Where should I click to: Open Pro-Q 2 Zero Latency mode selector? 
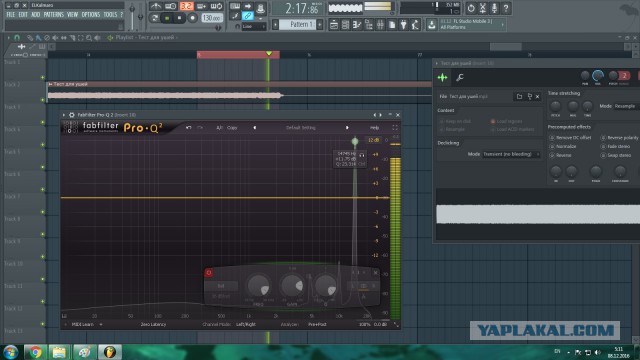(x=153, y=324)
